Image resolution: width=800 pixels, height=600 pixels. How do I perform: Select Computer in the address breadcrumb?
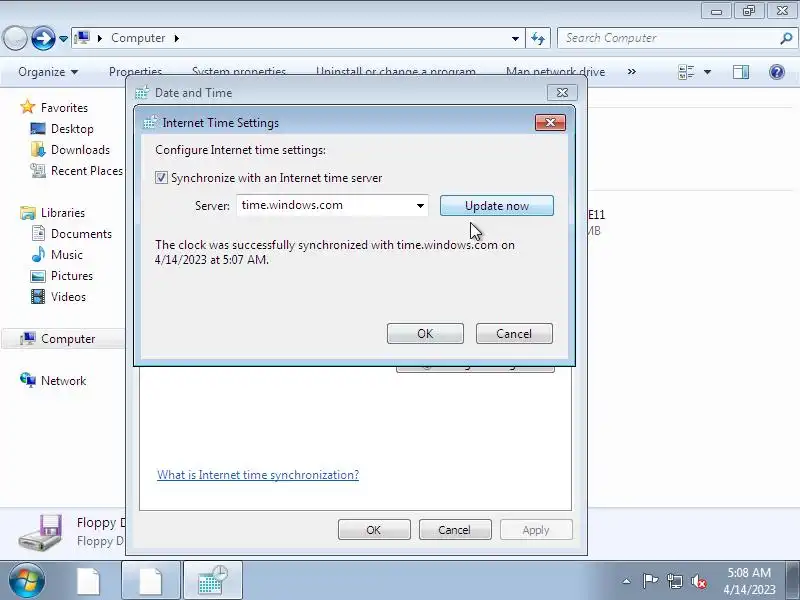tap(138, 38)
